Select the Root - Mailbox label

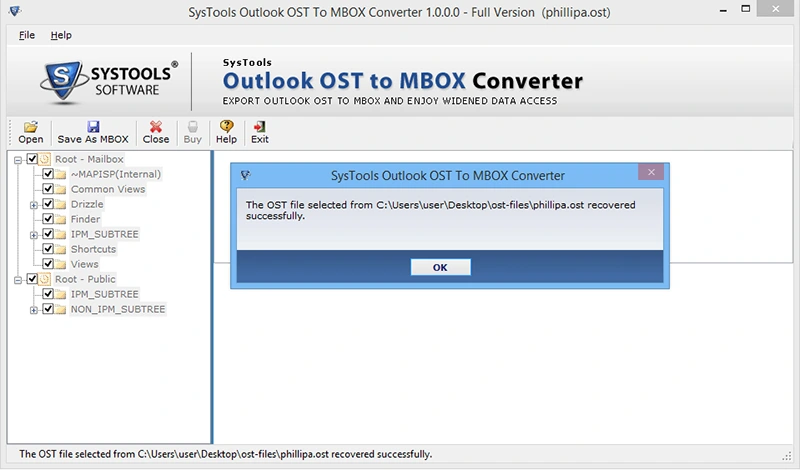[x=89, y=159]
